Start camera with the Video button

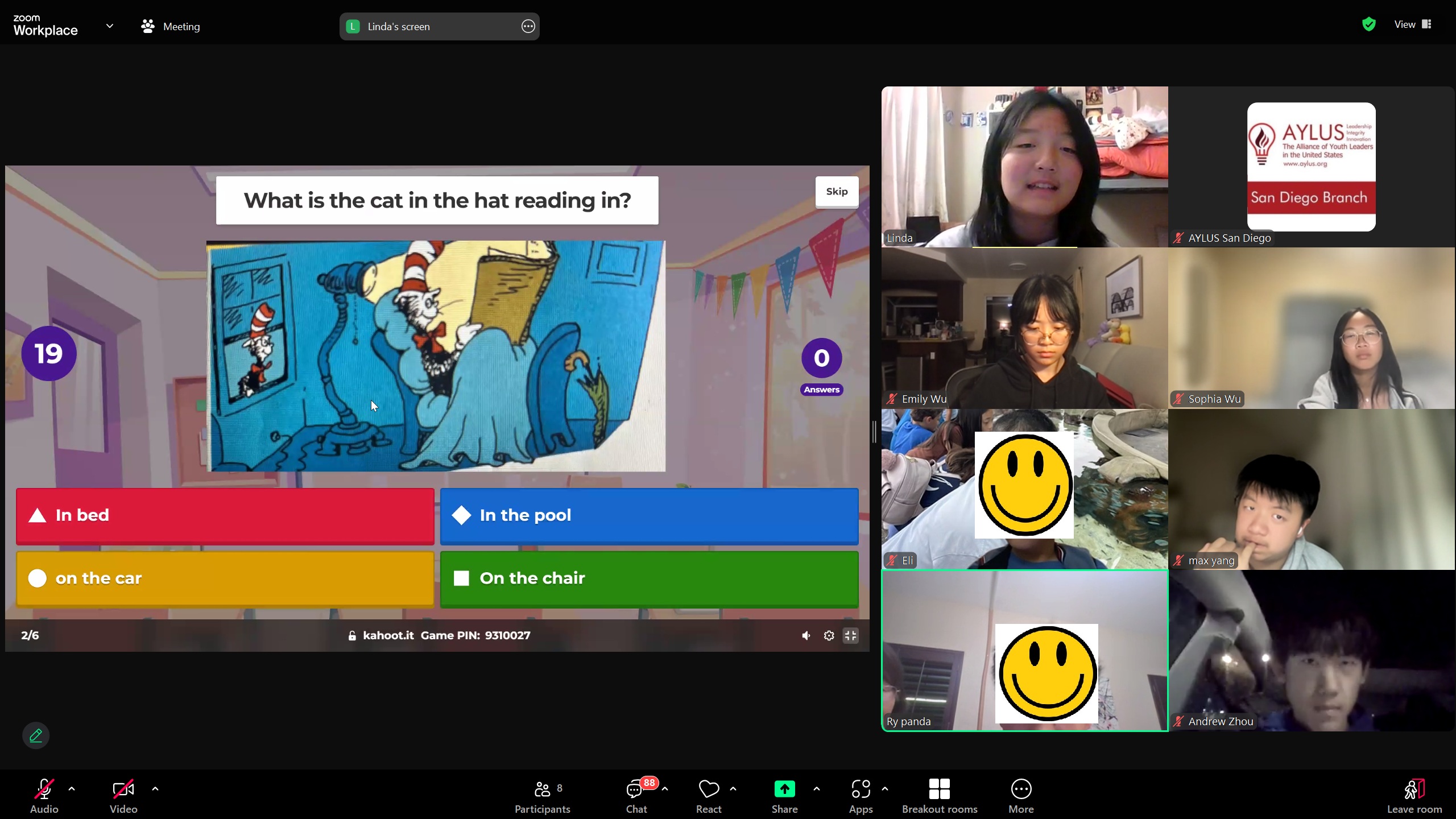(x=123, y=795)
